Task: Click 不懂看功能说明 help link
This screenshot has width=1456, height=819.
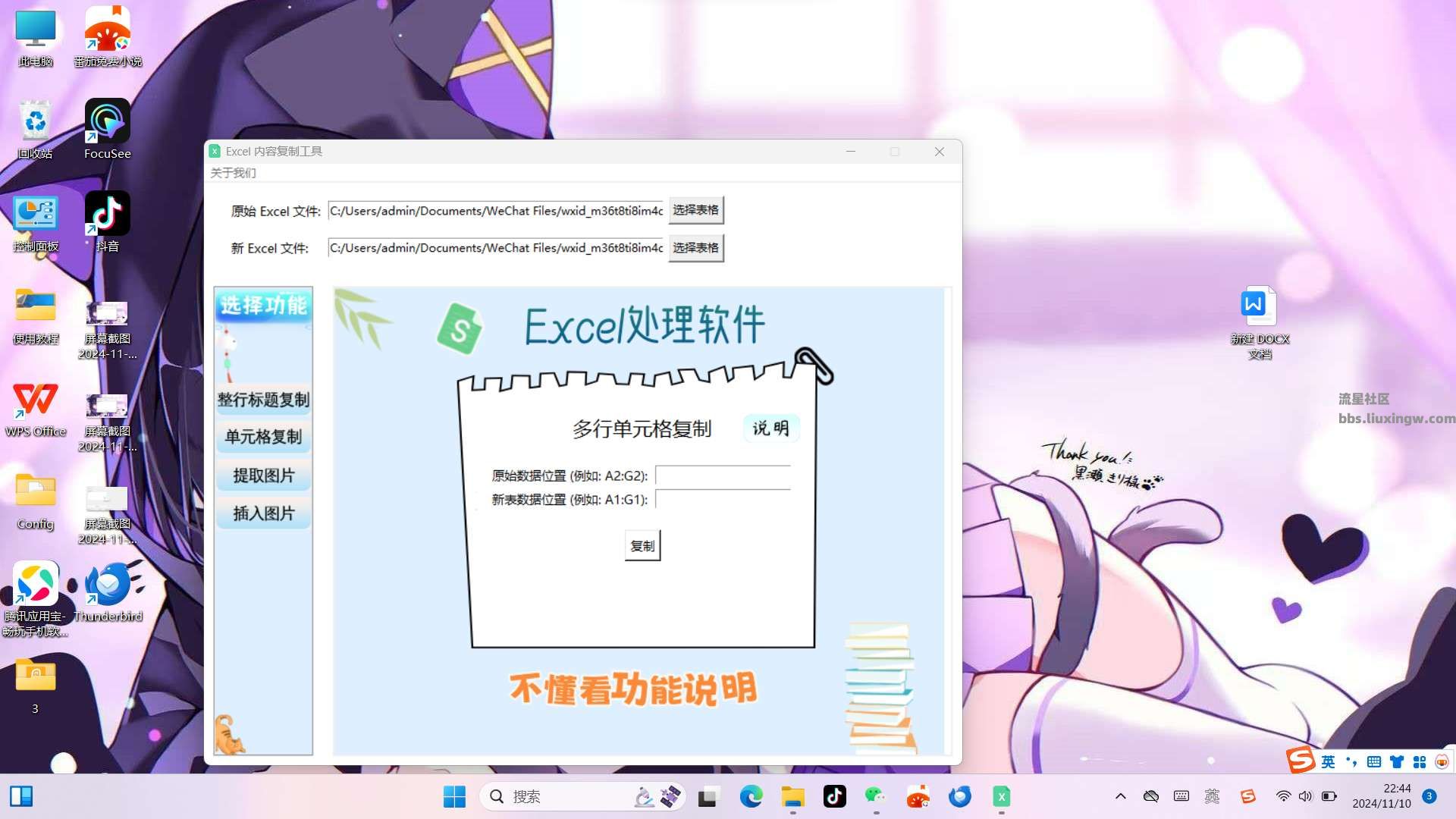Action: coord(633,690)
